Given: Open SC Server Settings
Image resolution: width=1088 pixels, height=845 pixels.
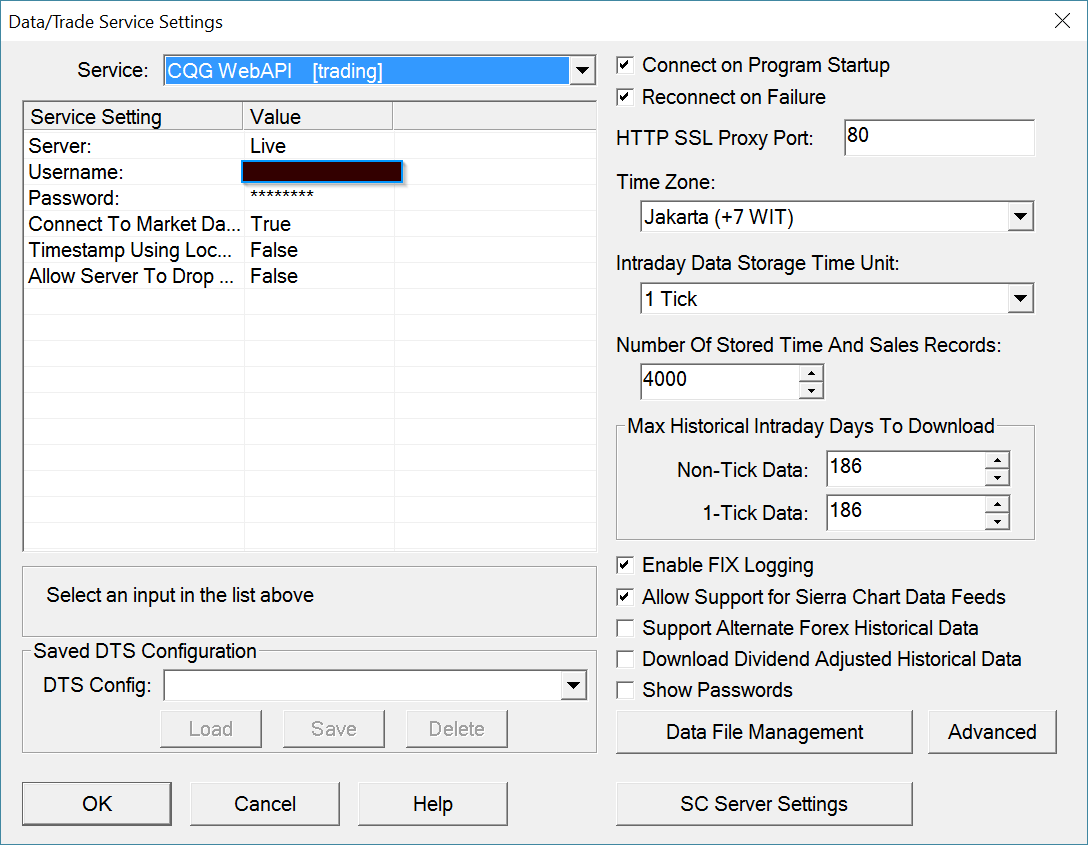Looking at the screenshot, I should [x=764, y=804].
